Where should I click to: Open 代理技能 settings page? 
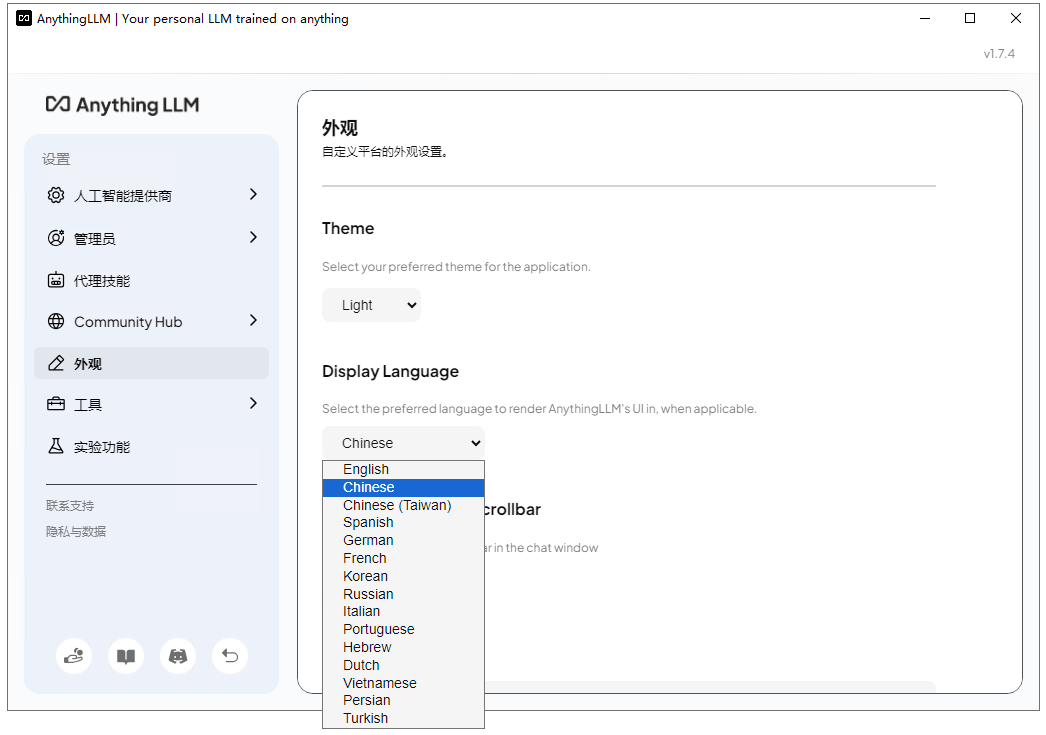(x=151, y=280)
